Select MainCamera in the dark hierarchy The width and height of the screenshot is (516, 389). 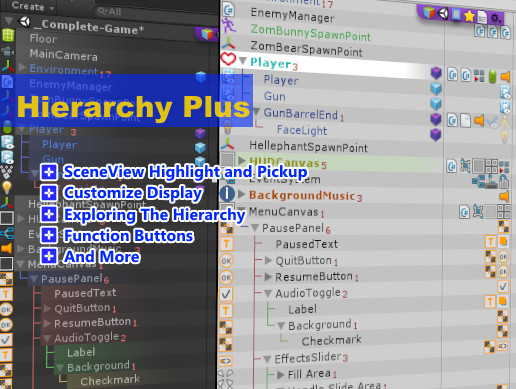coord(63,54)
